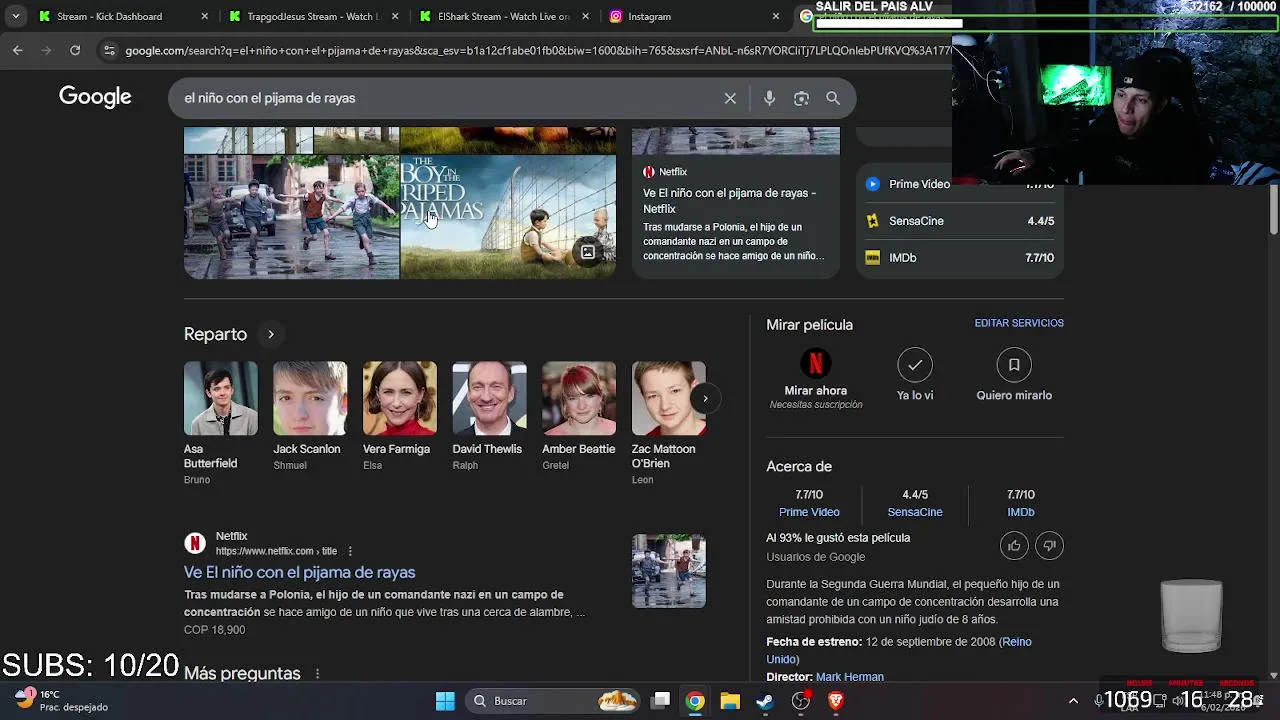The height and width of the screenshot is (720, 1280).
Task: Click the magnifier search button
Action: coord(833,98)
